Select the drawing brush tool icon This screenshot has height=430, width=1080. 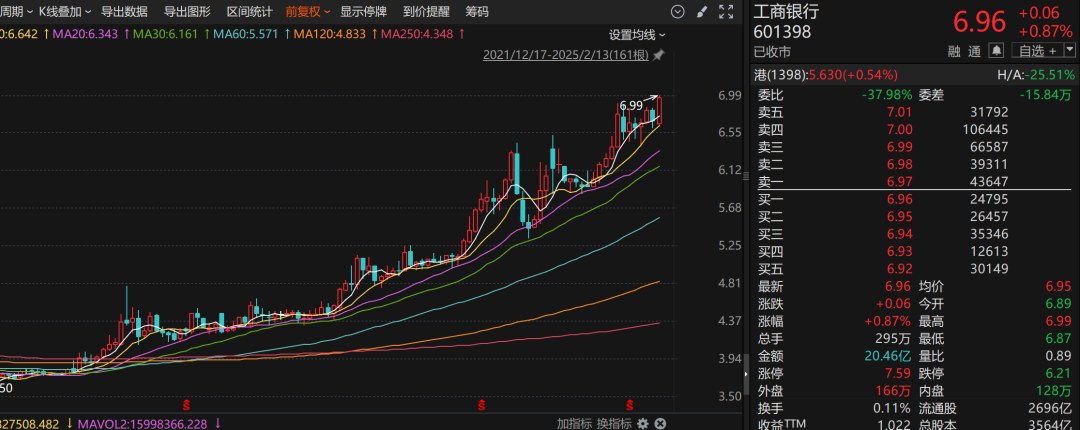pos(702,12)
